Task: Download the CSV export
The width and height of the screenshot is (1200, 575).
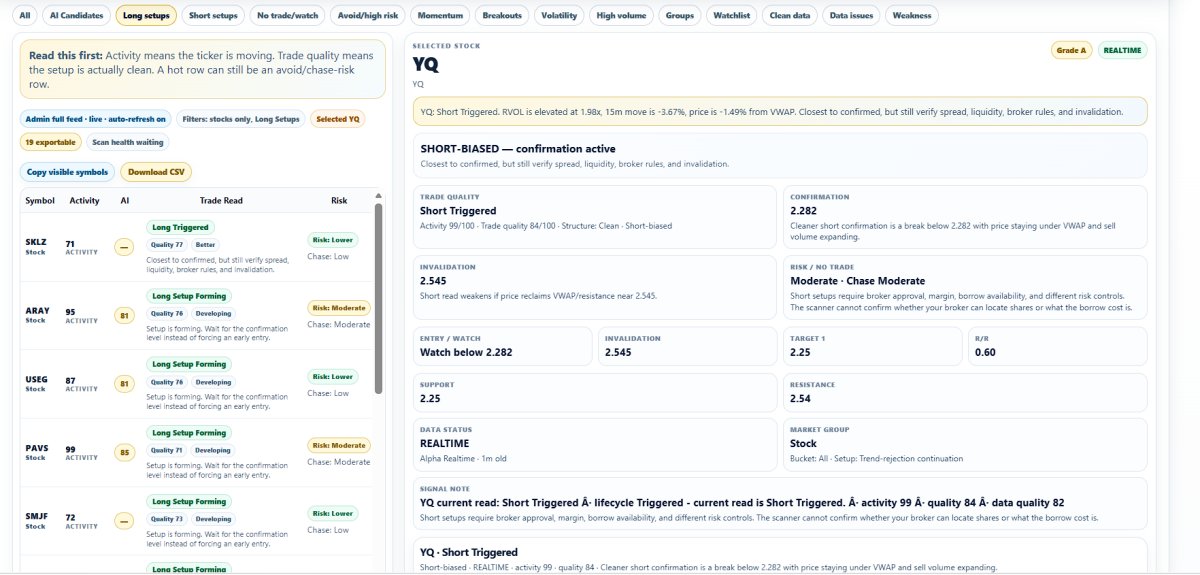Action: point(156,172)
